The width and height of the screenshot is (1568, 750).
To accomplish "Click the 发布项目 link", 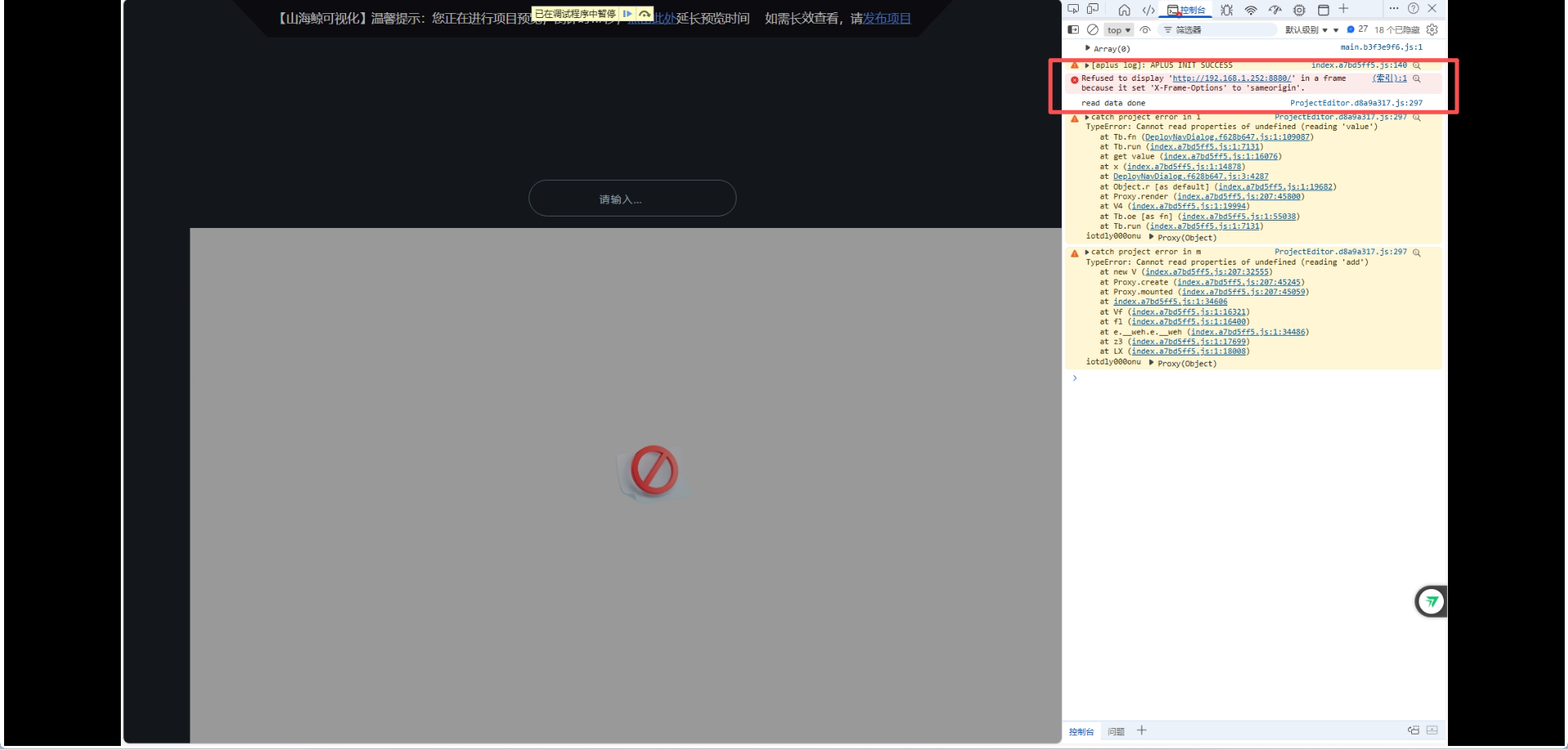I will tap(886, 18).
